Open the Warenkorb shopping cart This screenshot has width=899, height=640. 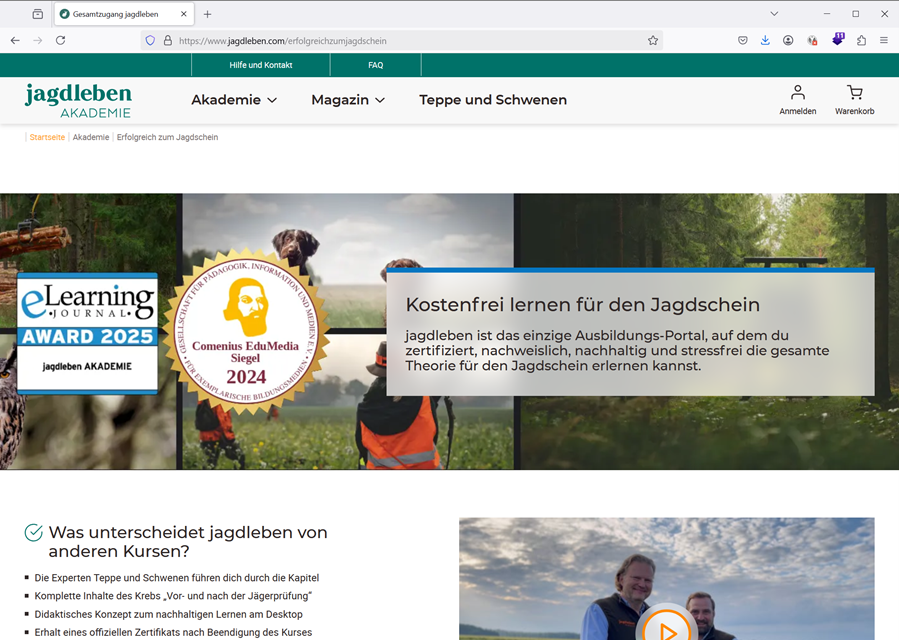855,97
